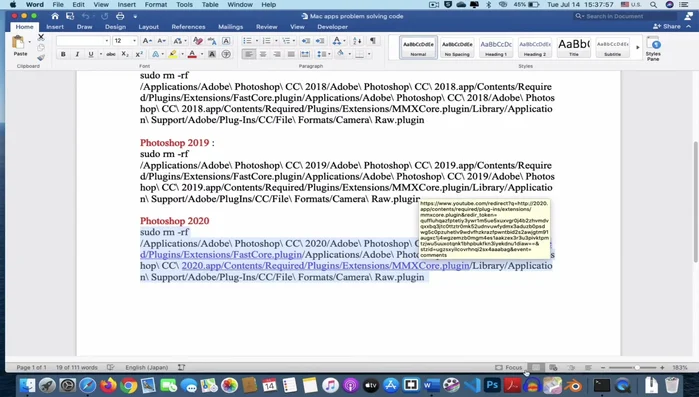
Task: Toggle italic formatting
Action: pyautogui.click(x=77, y=54)
